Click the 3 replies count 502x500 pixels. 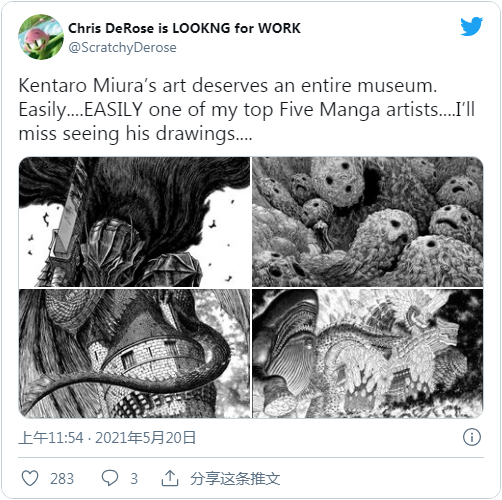coord(134,479)
